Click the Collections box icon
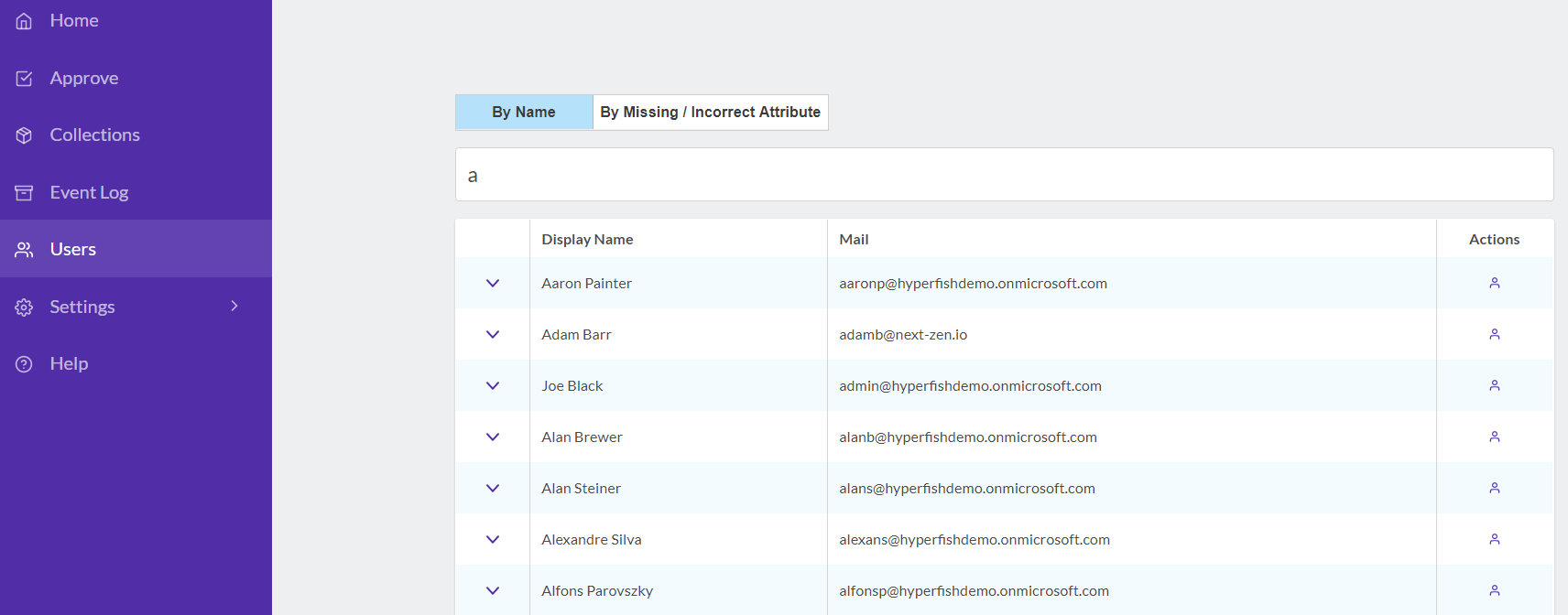 click(x=24, y=135)
